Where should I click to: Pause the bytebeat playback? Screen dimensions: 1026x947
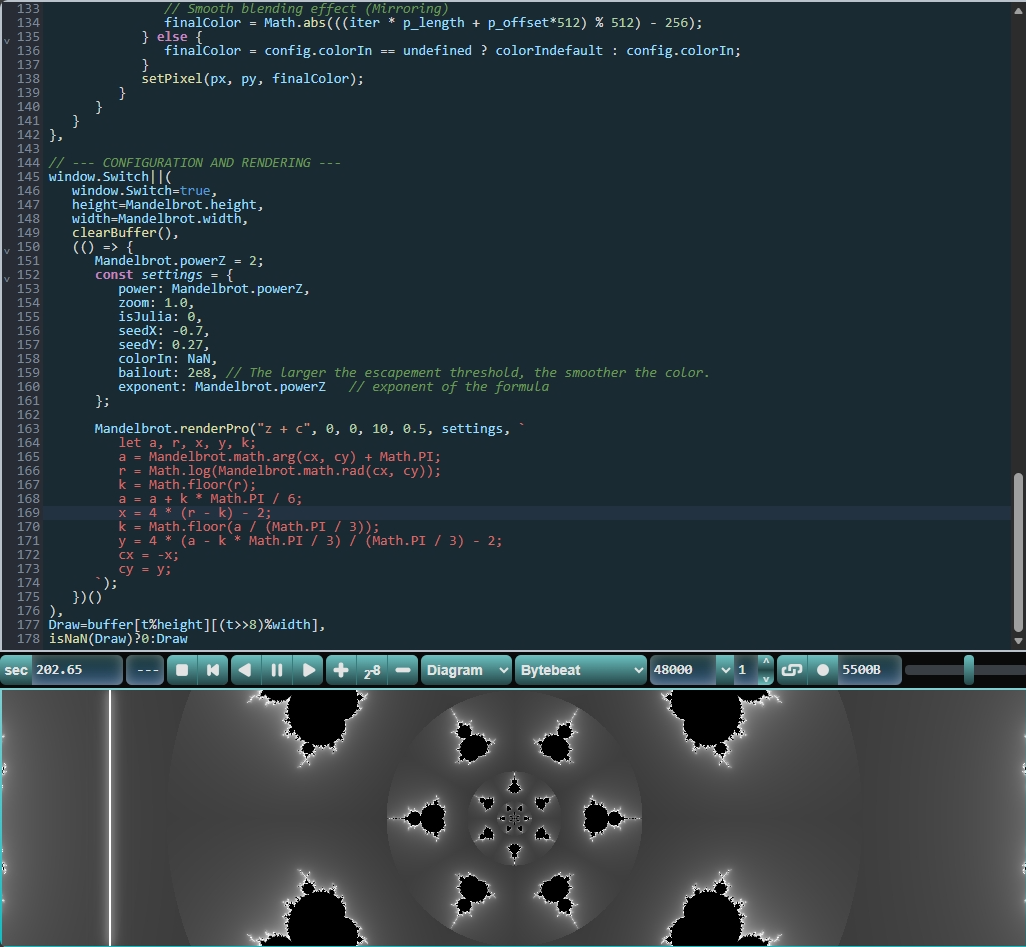(x=277, y=670)
